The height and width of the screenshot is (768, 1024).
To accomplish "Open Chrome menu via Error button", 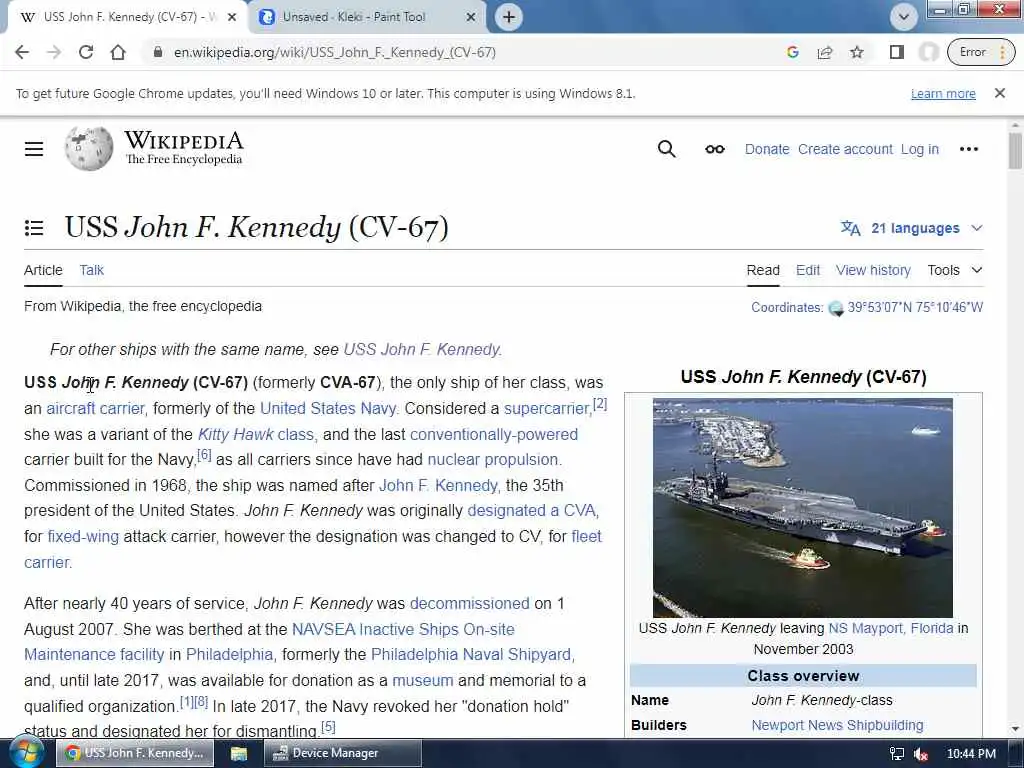I will [x=982, y=52].
